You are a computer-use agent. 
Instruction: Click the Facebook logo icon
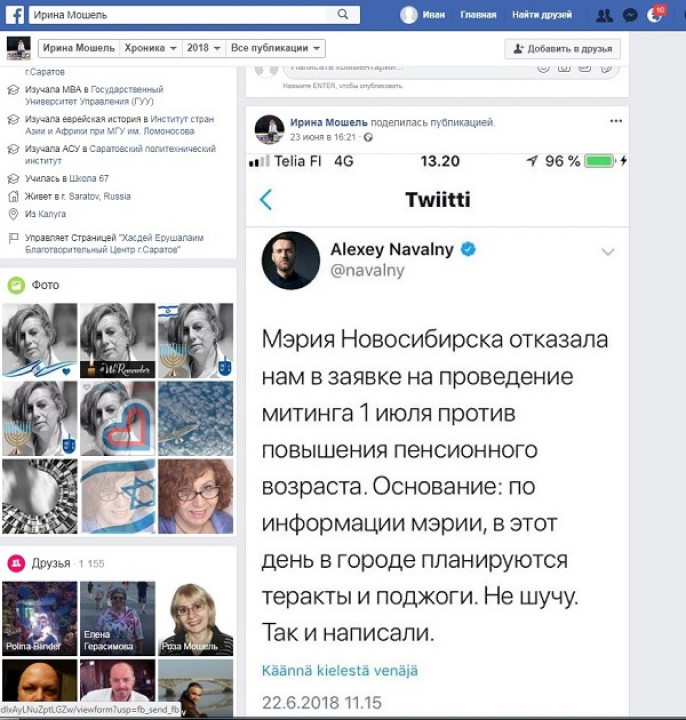click(x=15, y=15)
